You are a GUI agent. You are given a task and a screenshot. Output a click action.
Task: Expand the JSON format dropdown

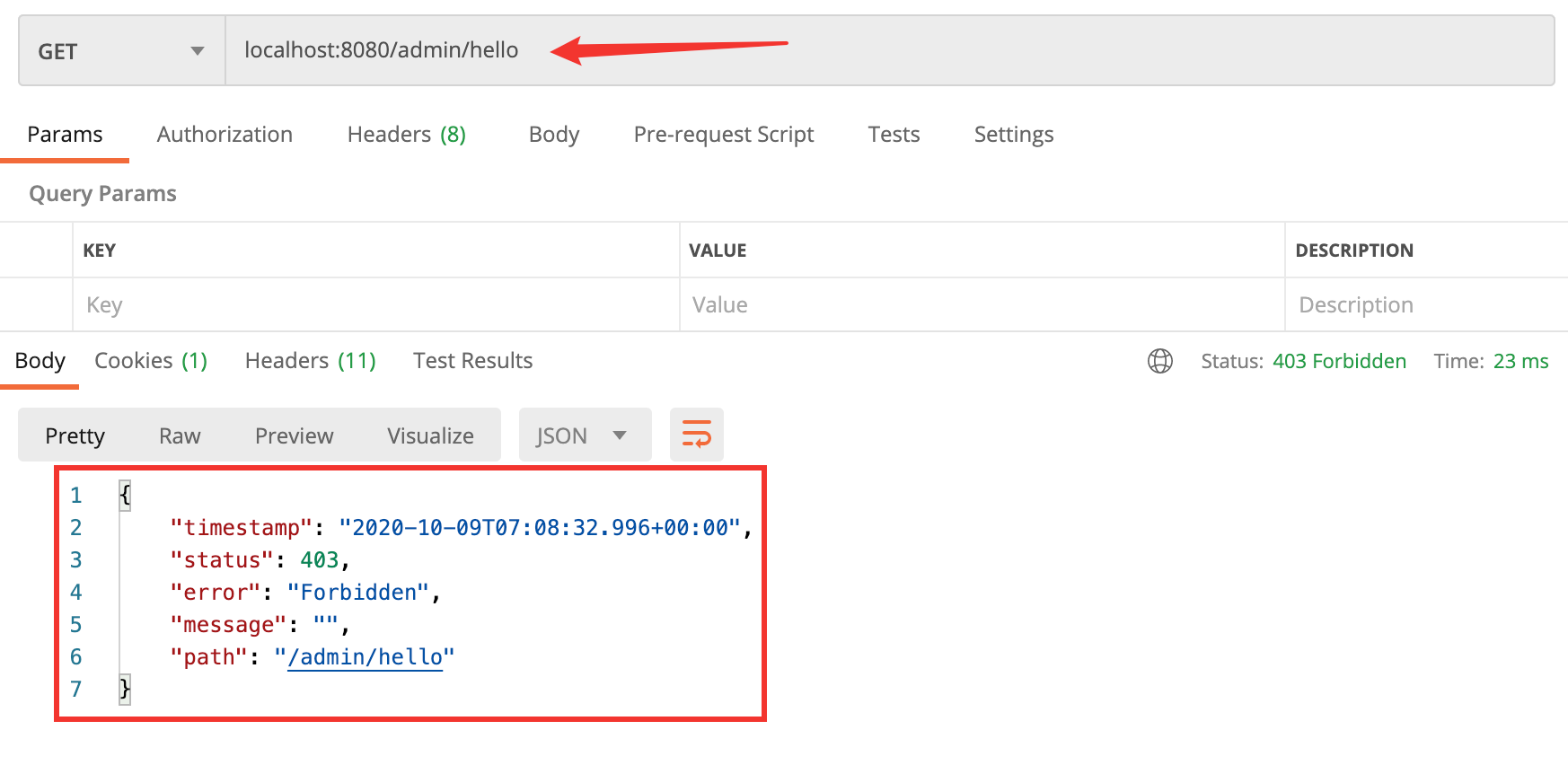pos(585,435)
